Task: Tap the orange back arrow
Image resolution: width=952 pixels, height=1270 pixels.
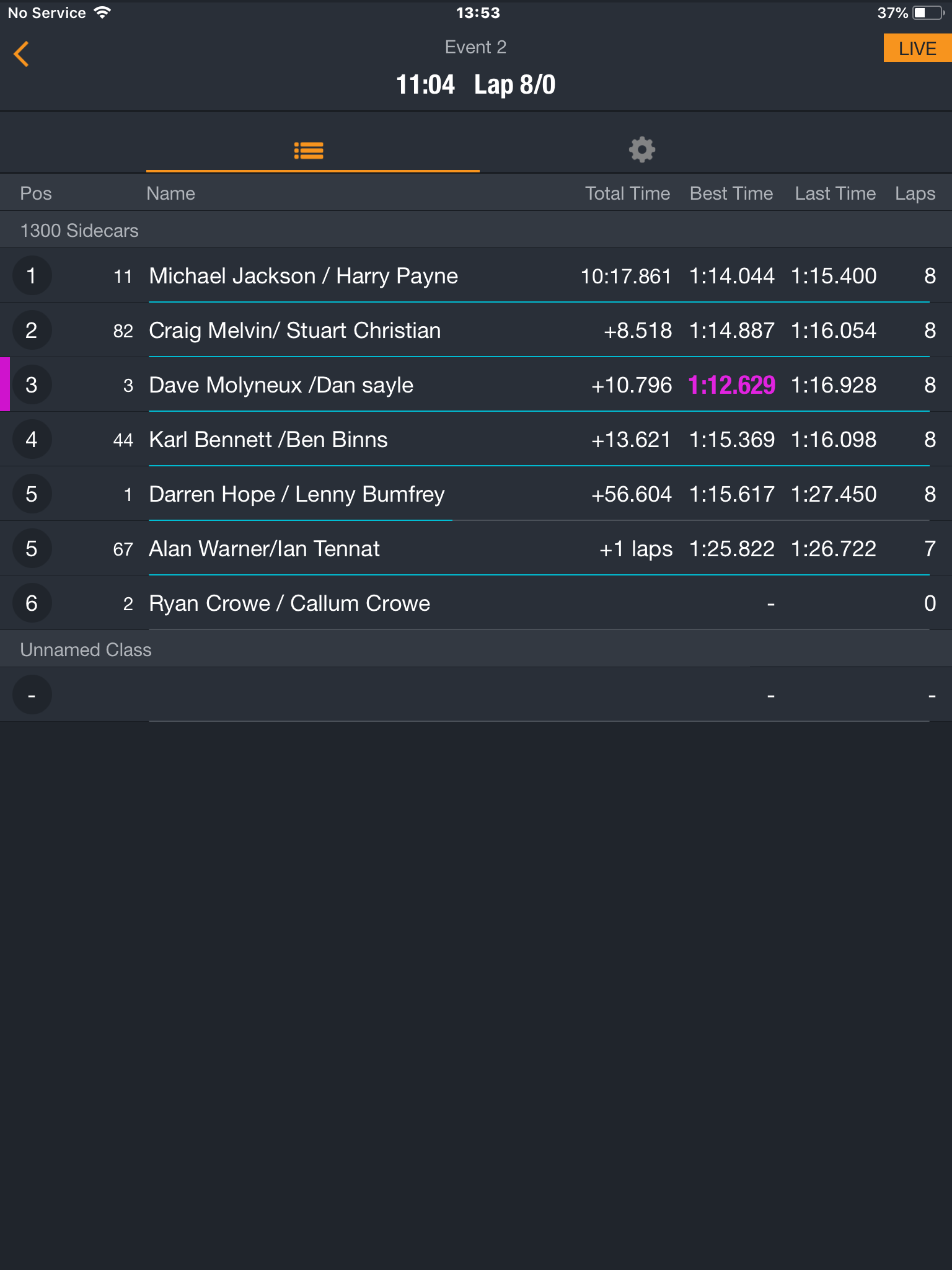Action: (22, 54)
